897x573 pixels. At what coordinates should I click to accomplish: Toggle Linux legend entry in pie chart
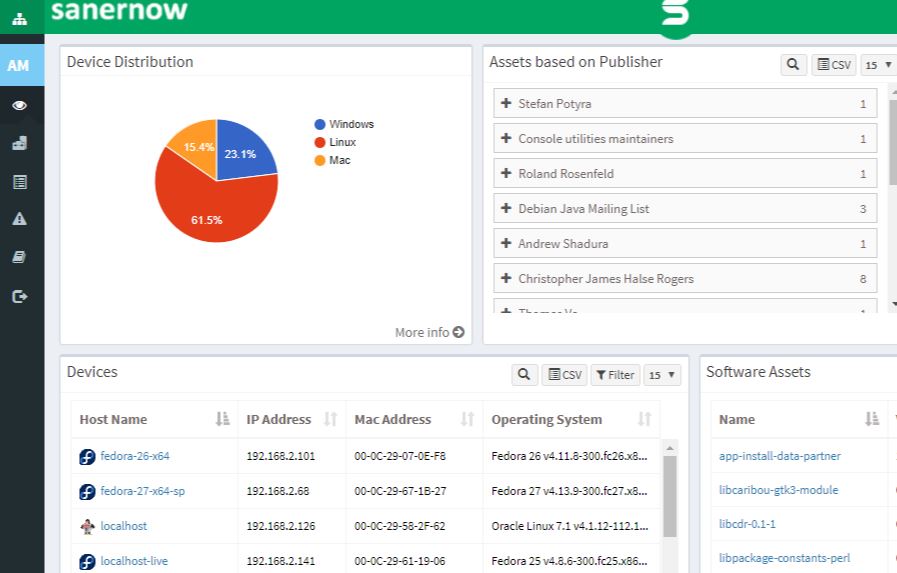[335, 142]
